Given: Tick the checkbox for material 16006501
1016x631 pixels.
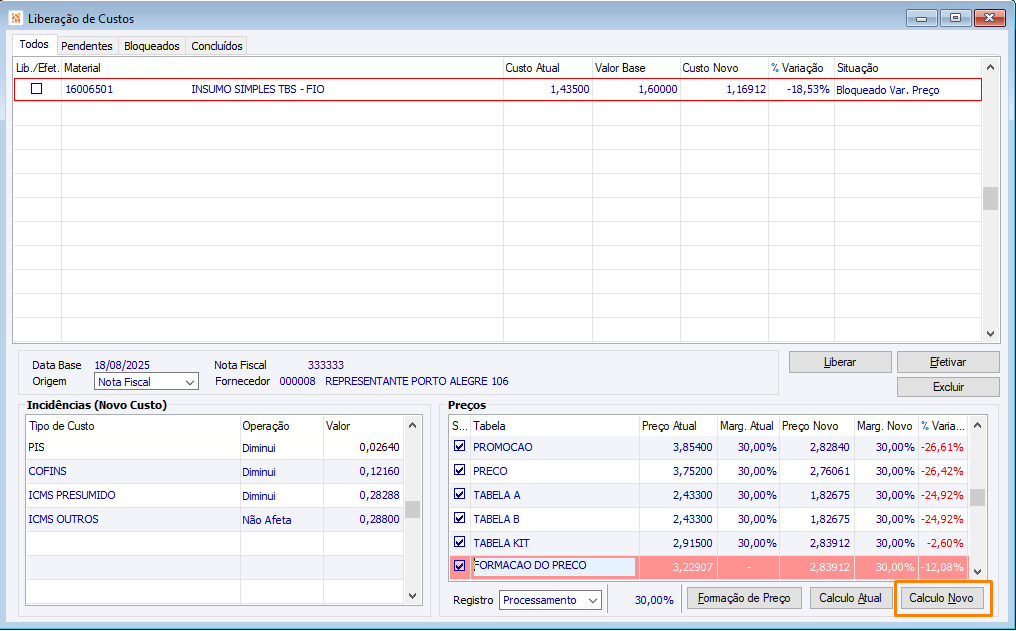Looking at the screenshot, I should tap(37, 89).
